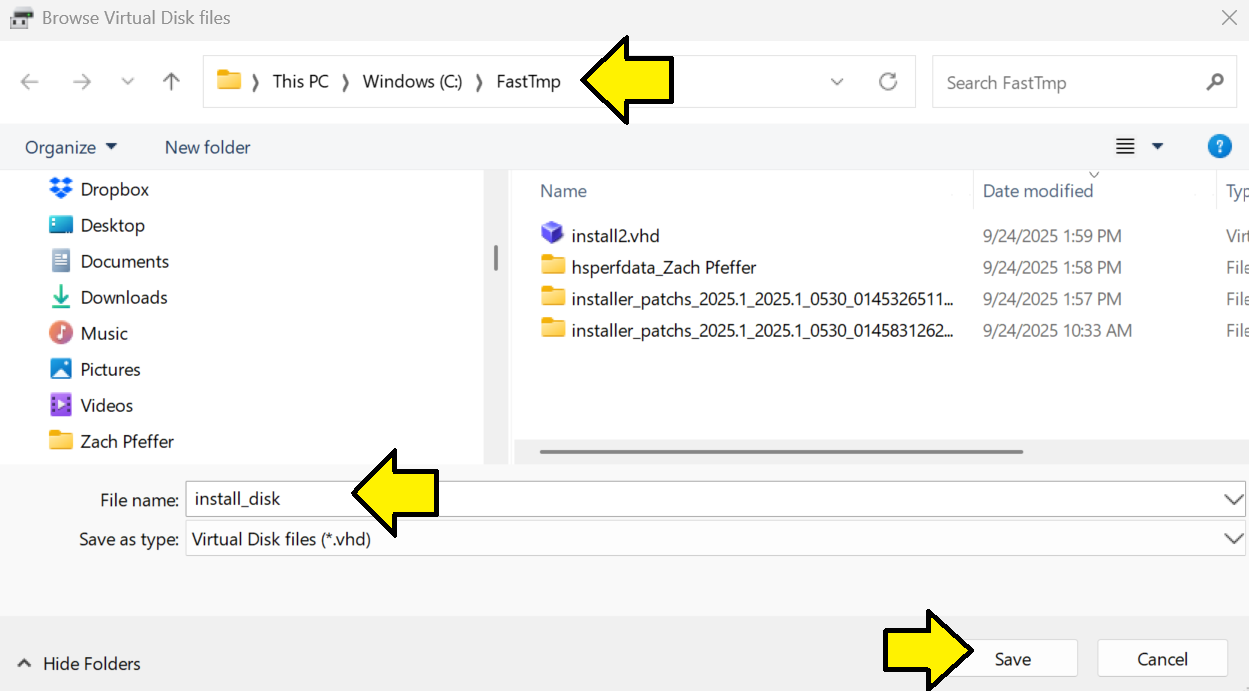Select the Dropbox folder in sidebar
This screenshot has width=1249, height=691.
pyautogui.click(x=113, y=189)
